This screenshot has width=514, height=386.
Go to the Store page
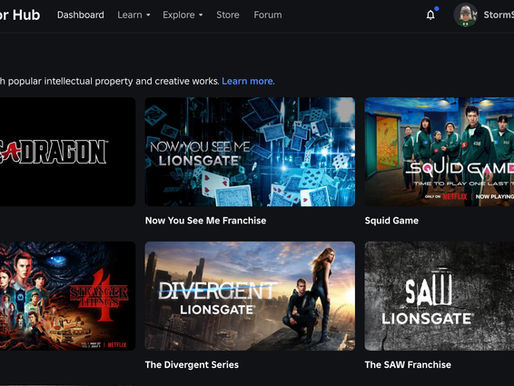click(x=228, y=15)
